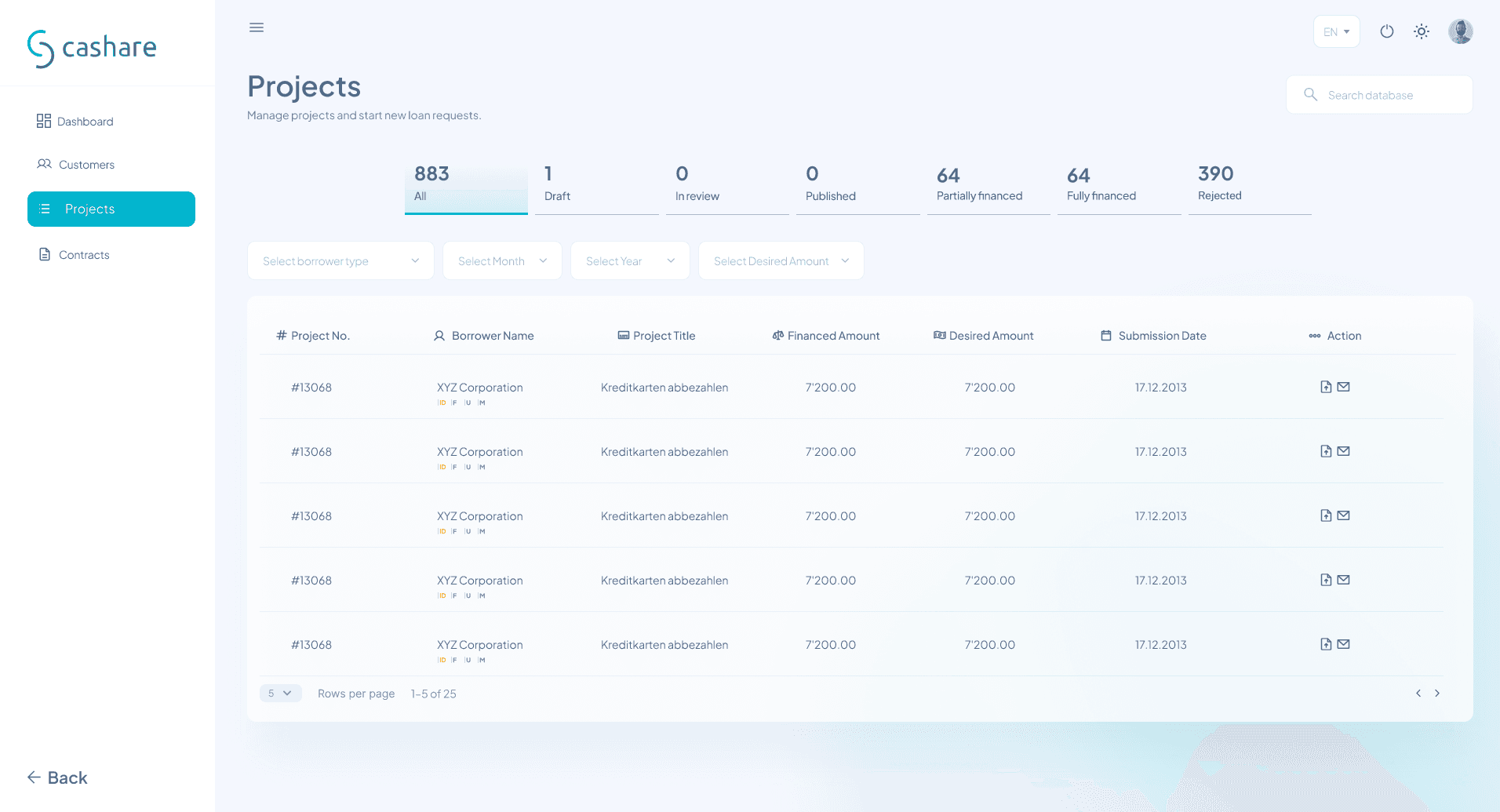Expand the Select borrower type dropdown

(x=340, y=260)
